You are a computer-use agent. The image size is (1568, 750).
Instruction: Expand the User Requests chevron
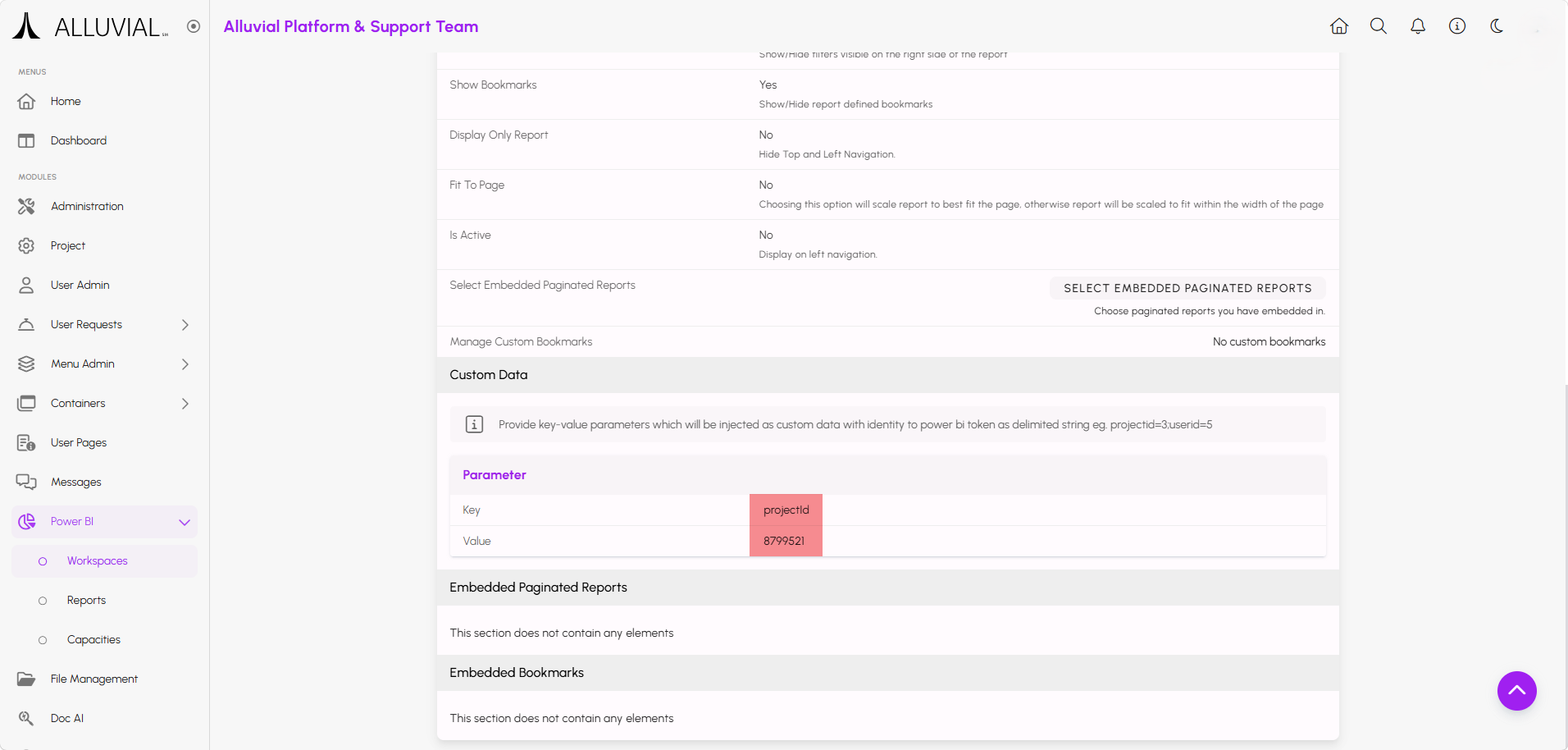(185, 324)
